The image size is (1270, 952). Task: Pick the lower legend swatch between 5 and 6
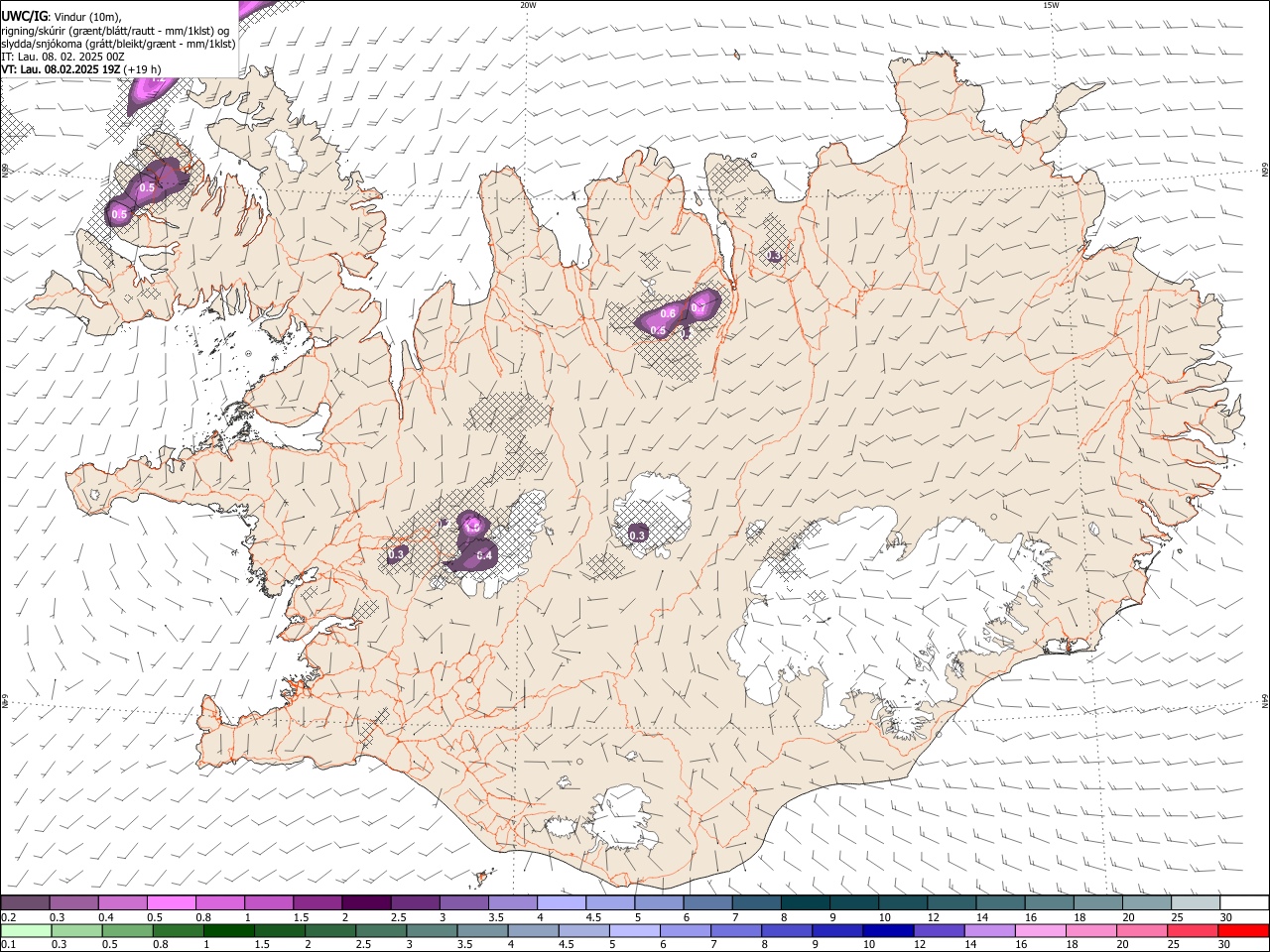[635, 930]
